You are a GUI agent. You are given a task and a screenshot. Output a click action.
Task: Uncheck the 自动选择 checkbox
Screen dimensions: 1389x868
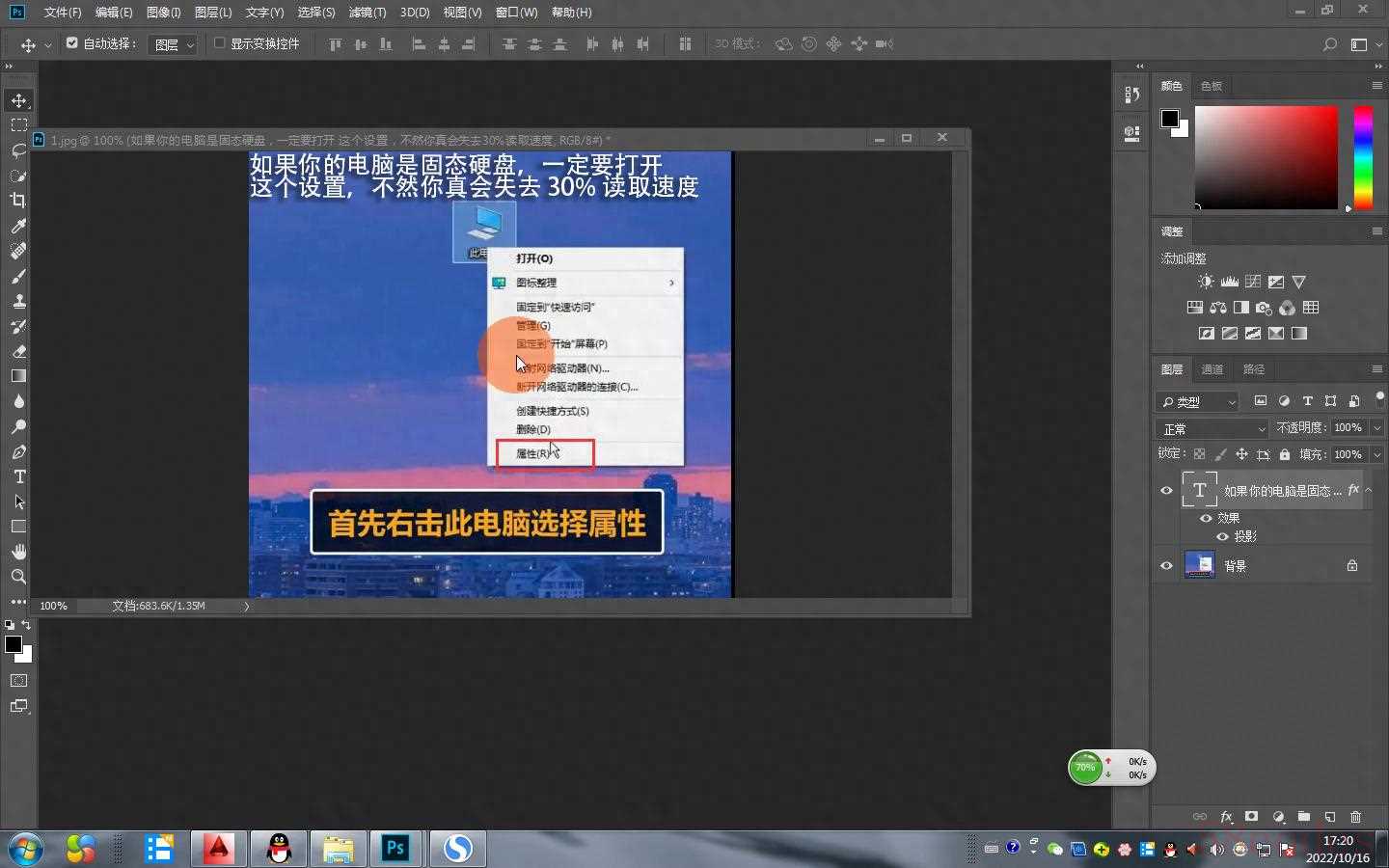72,43
